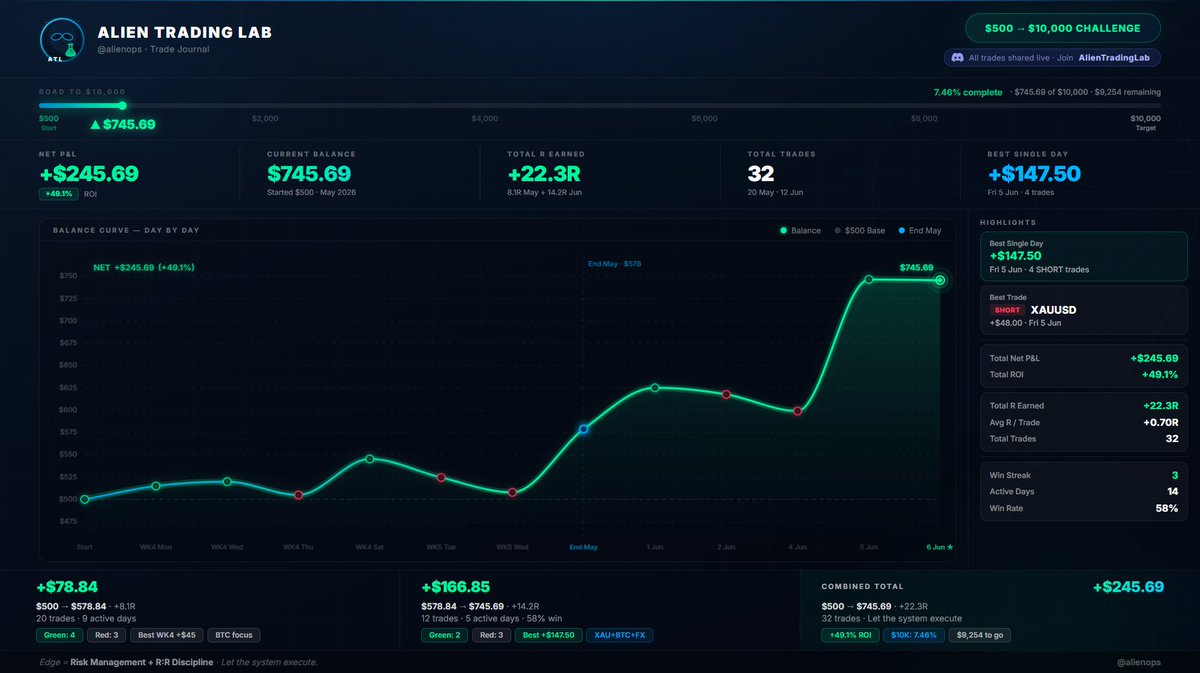Click the 2 Jun x-axis label
Screen dimensions: 1200x673
pos(726,547)
